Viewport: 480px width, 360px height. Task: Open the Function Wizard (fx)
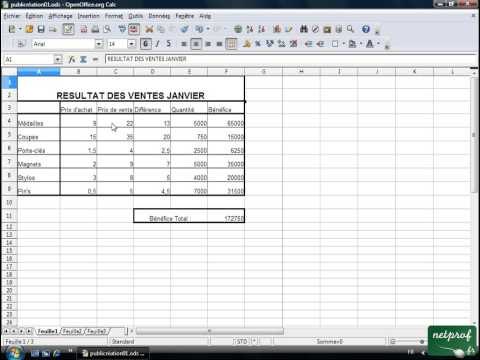click(71, 59)
